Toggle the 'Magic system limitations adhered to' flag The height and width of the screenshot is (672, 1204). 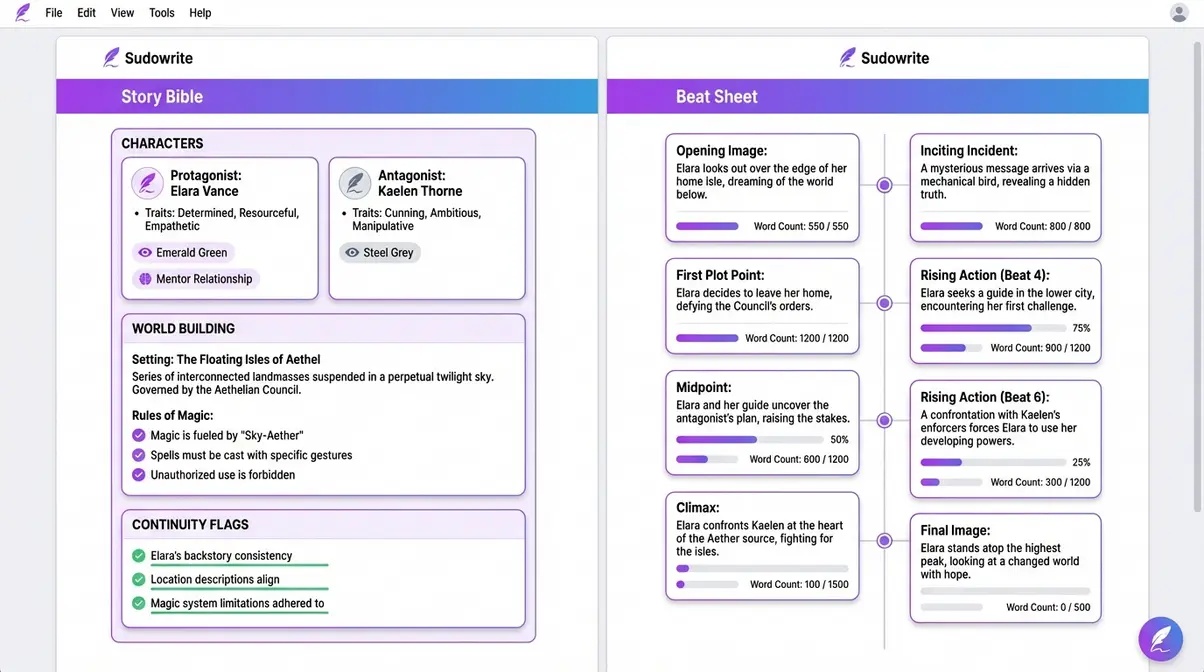click(139, 603)
